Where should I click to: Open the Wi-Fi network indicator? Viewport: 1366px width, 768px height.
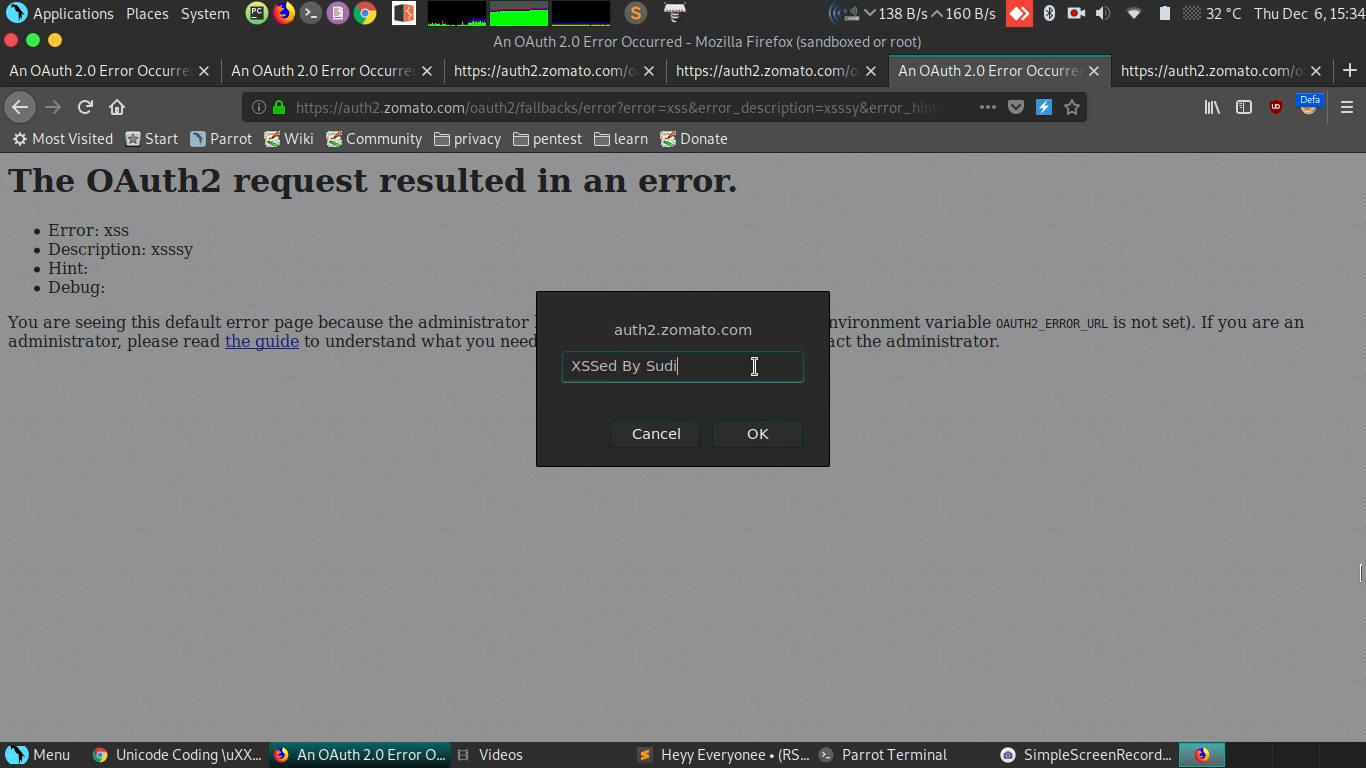[1134, 13]
